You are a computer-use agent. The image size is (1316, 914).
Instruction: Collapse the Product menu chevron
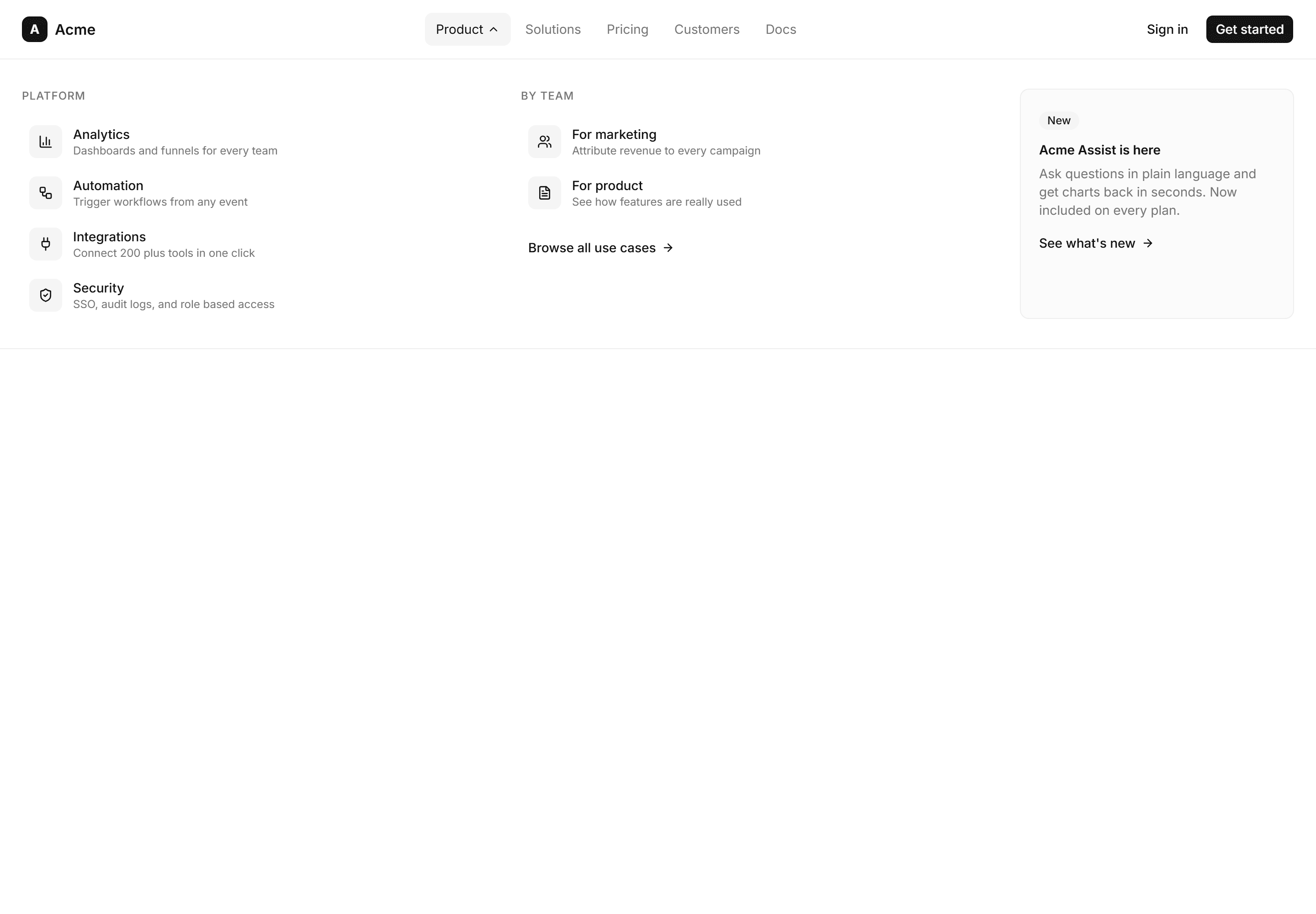coord(493,29)
